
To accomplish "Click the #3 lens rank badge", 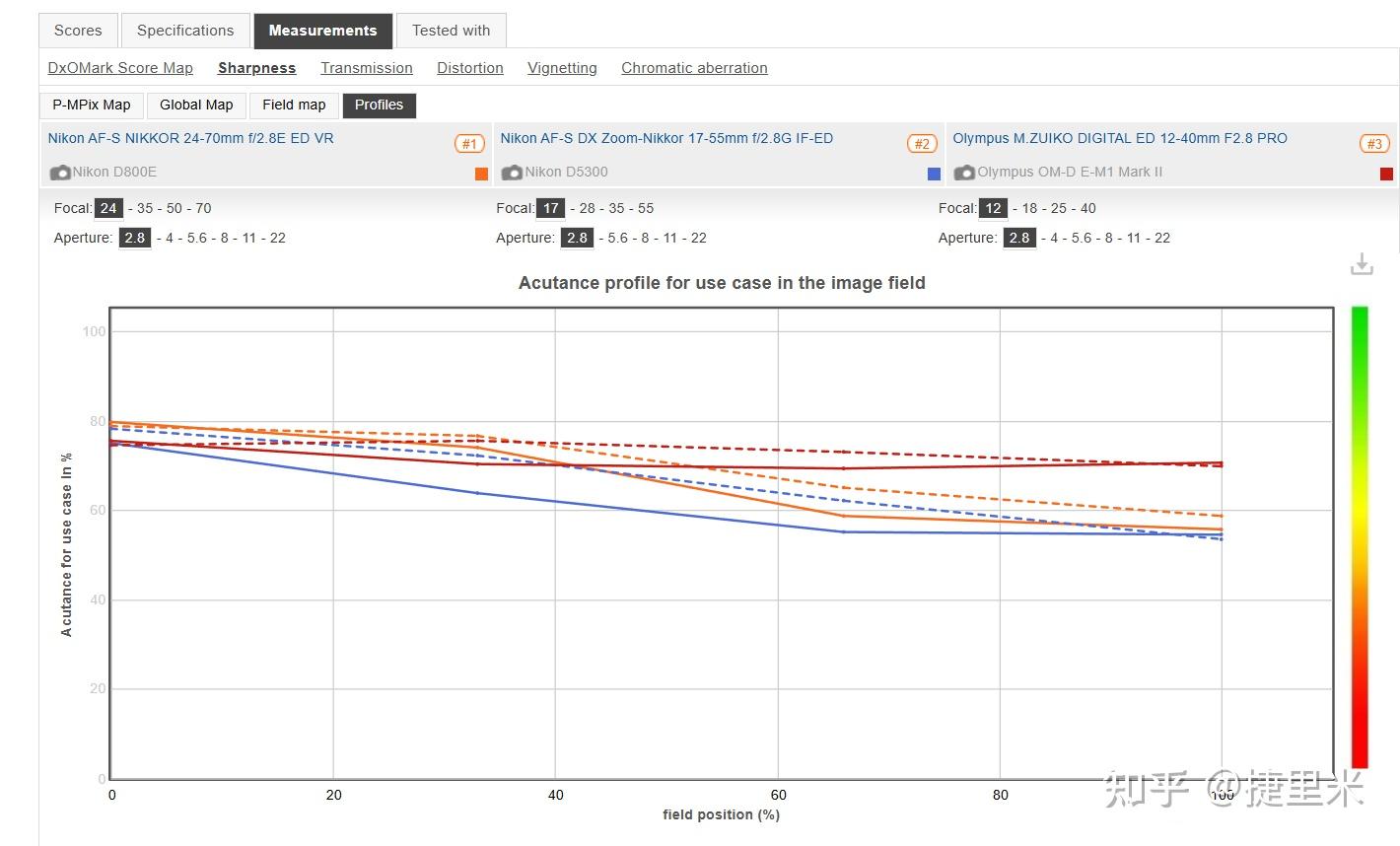I will point(1374,144).
